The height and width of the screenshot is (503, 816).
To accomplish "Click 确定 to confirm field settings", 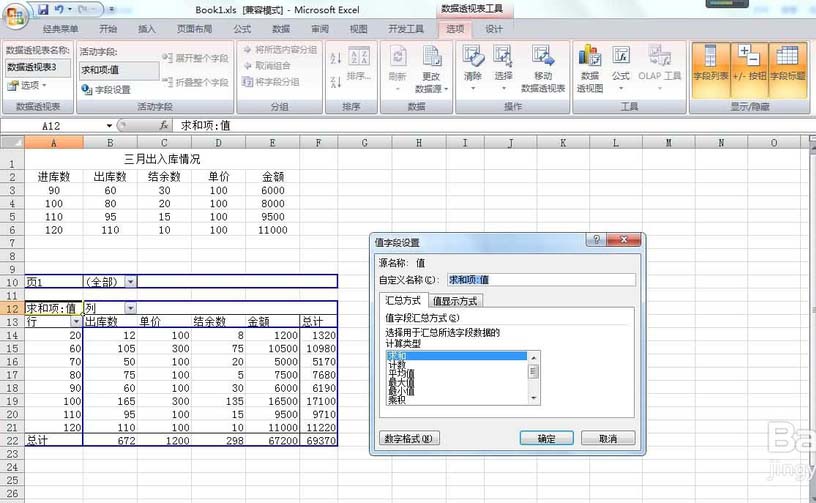I will click(x=546, y=438).
